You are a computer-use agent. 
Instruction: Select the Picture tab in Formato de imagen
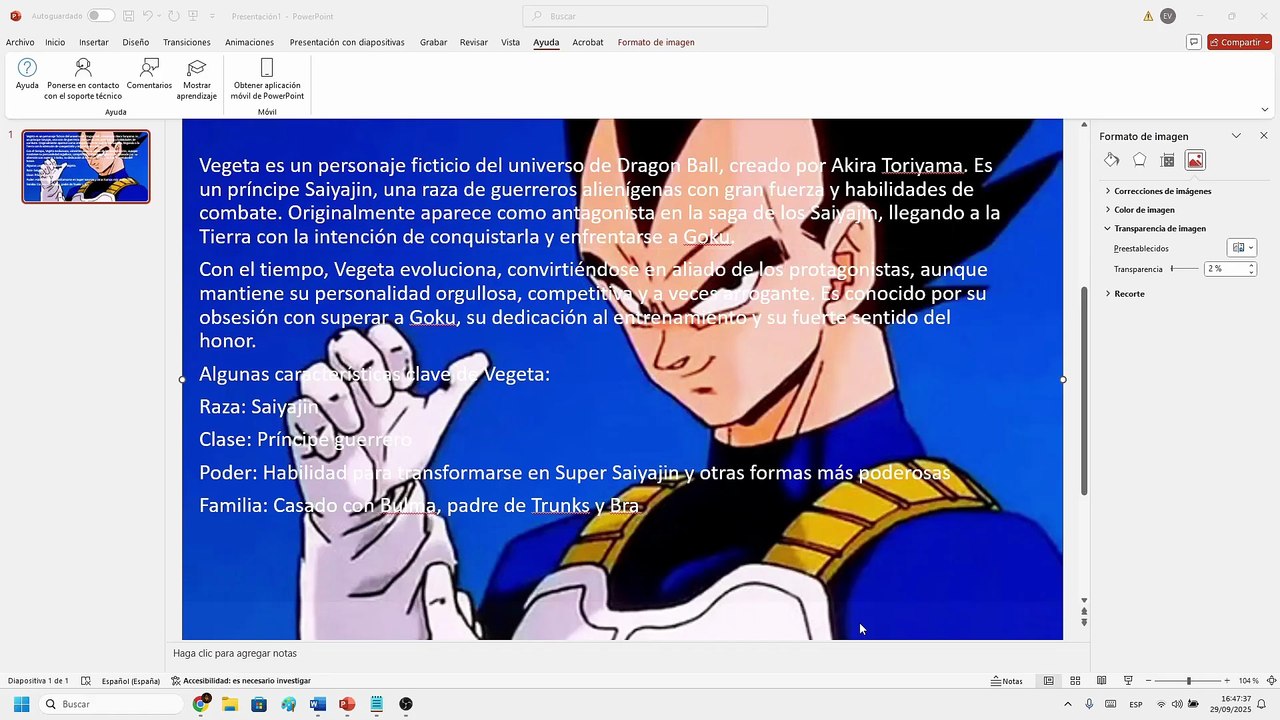coord(1195,160)
